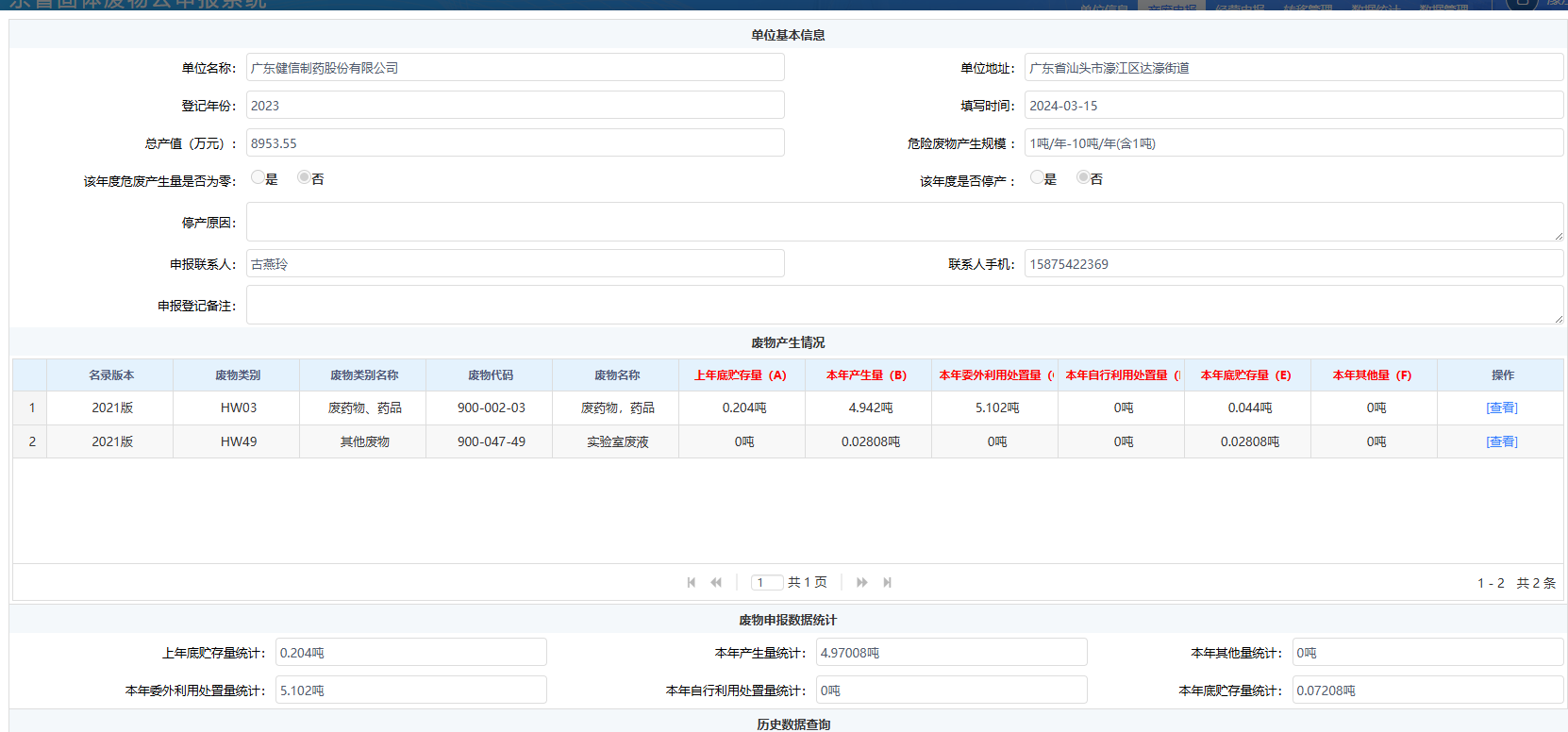The height and width of the screenshot is (732, 1568).
Task: Open 查看 link for HW03 waste row
Action: click(x=1501, y=408)
